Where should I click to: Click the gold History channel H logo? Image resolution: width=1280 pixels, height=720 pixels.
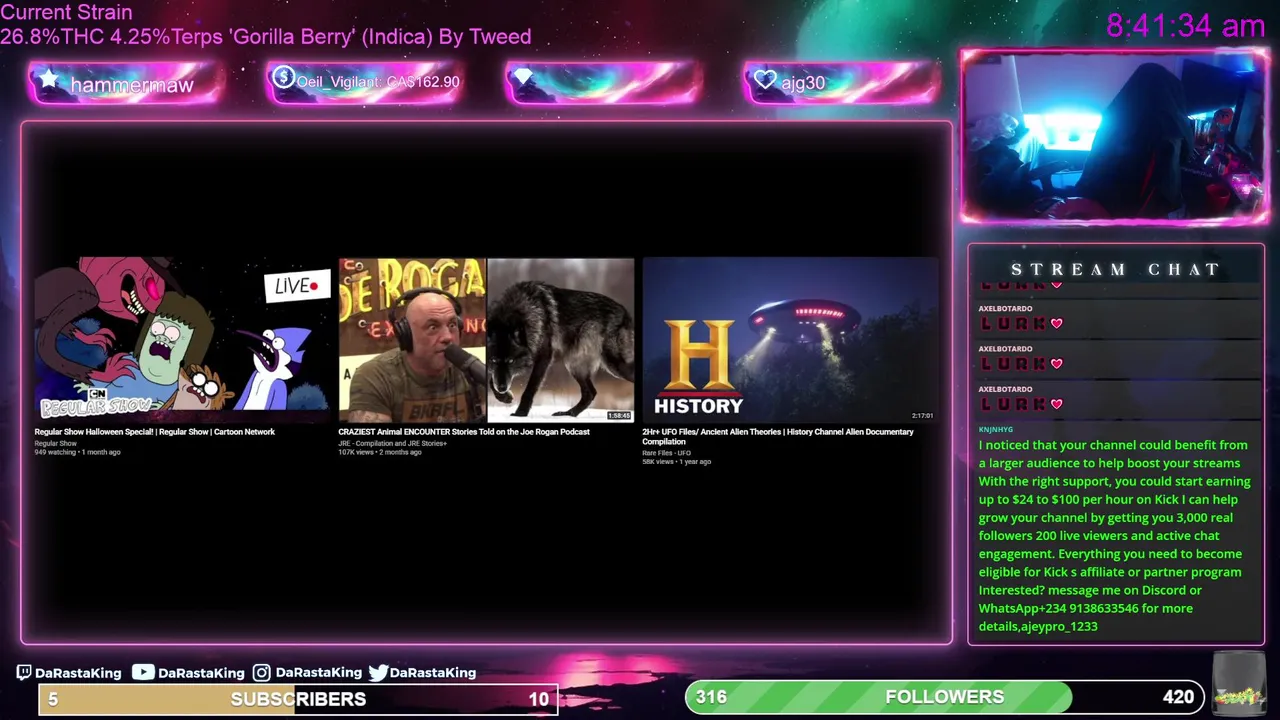point(698,355)
